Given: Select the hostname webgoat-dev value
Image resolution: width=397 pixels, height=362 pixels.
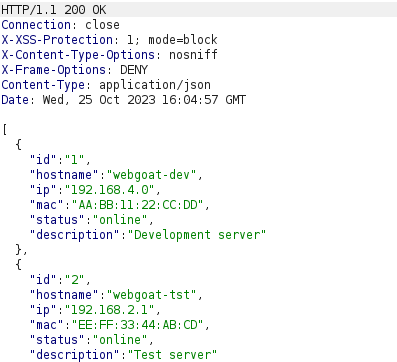Looking at the screenshot, I should (x=151, y=175).
